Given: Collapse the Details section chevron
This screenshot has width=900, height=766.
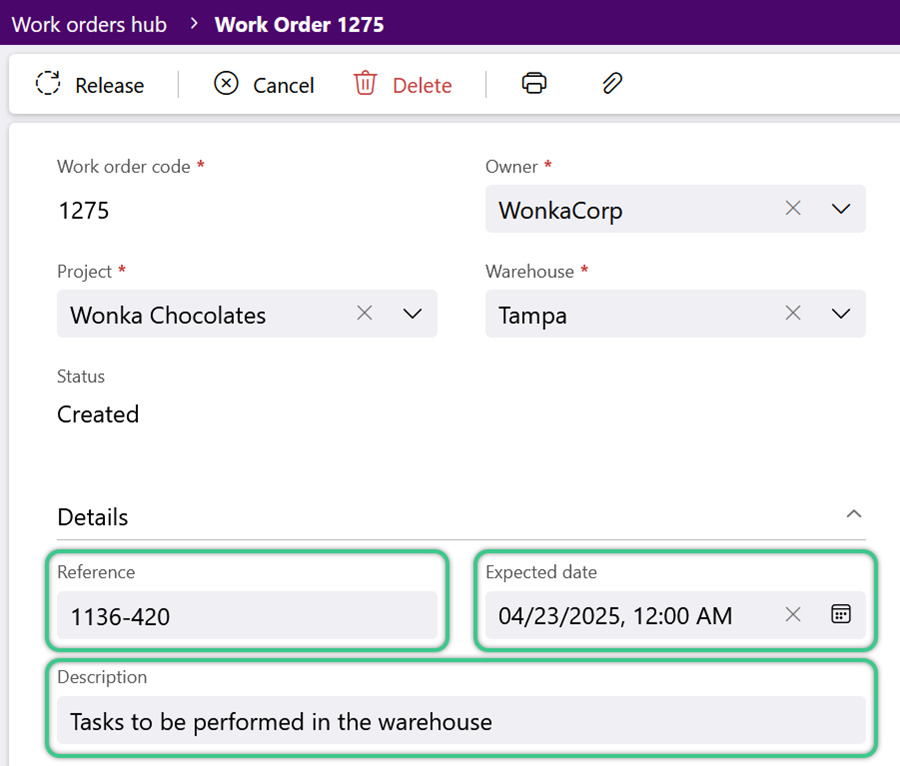Looking at the screenshot, I should tap(854, 514).
